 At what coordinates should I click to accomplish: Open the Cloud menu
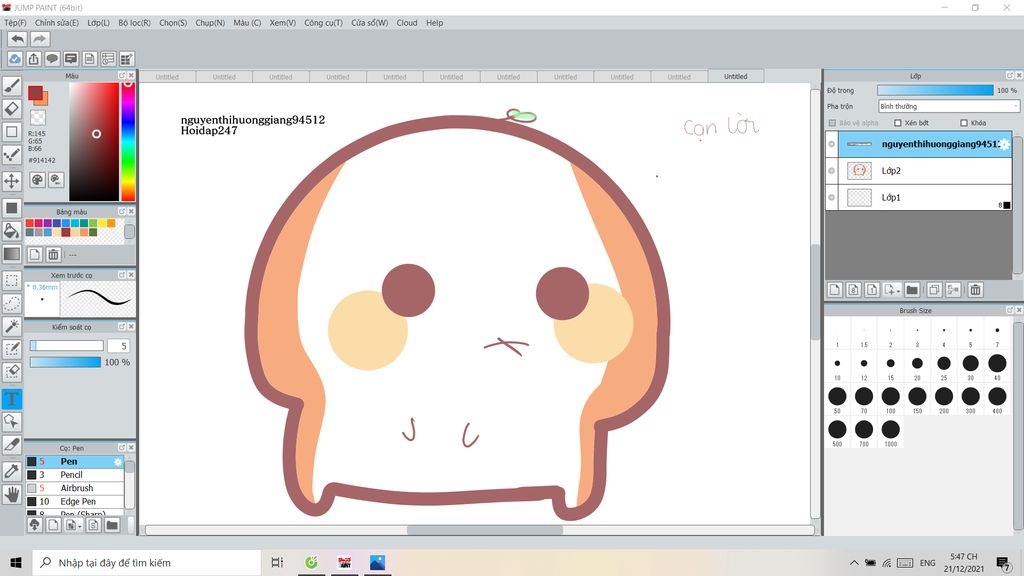(x=407, y=23)
